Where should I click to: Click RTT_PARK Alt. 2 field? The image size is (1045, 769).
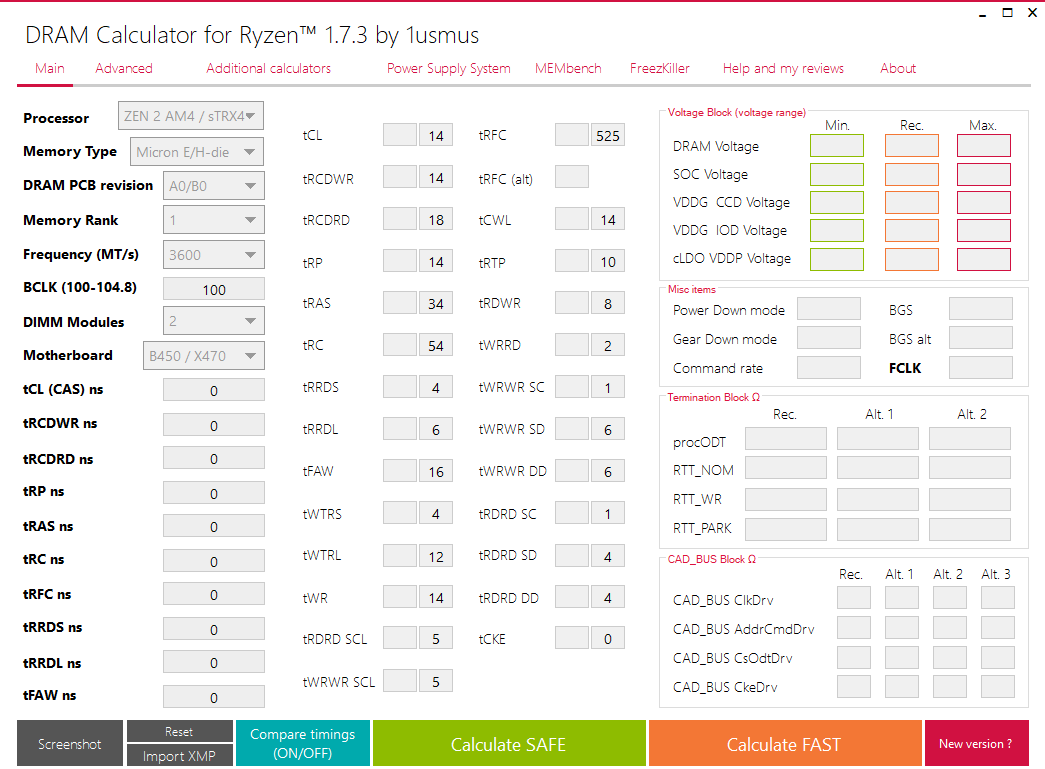pyautogui.click(x=970, y=529)
